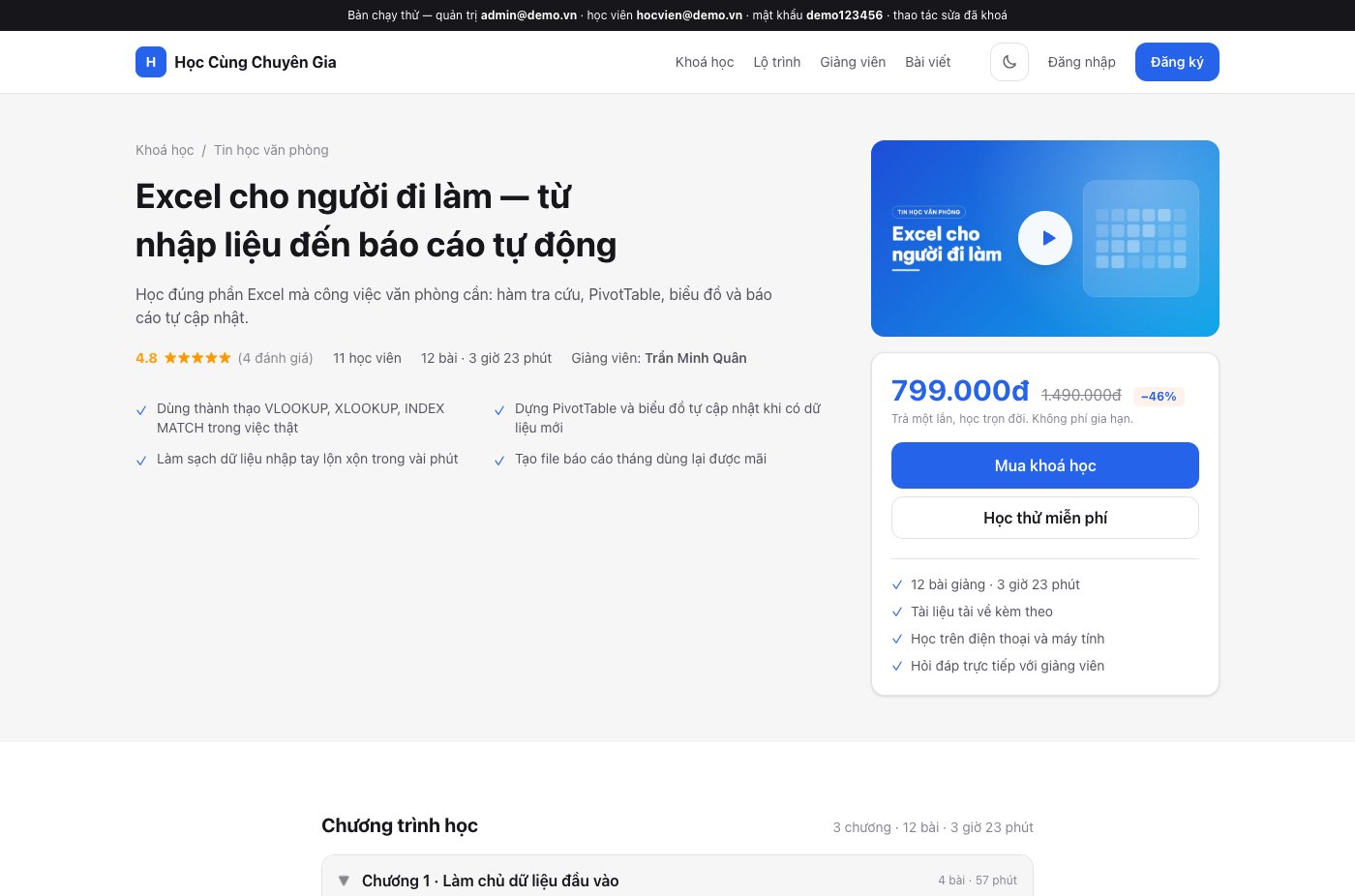Click checkmark beside "Tạo file báo cáo" point
Image resolution: width=1355 pixels, height=896 pixels.
[499, 461]
